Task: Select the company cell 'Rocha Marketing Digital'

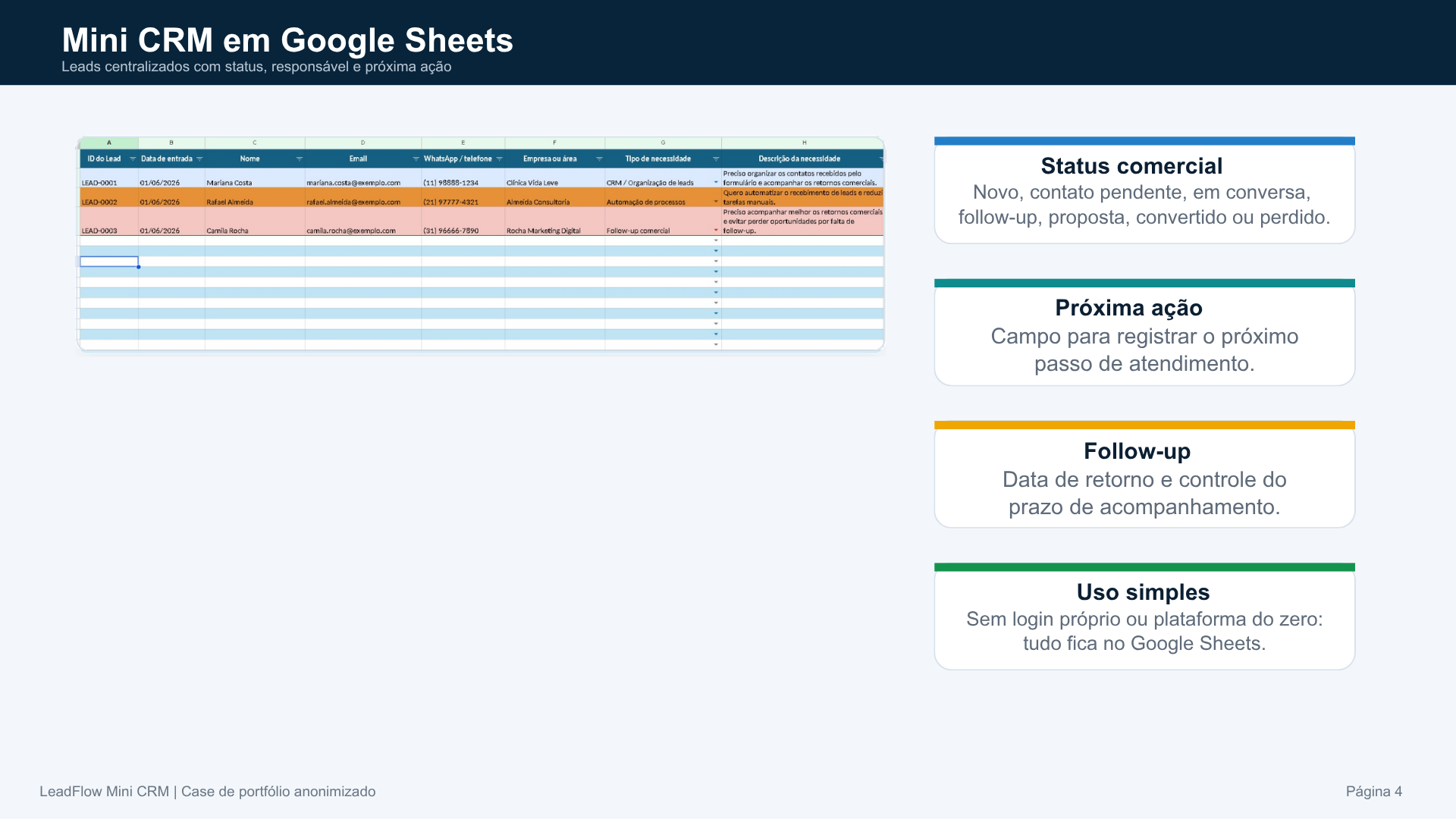Action: point(555,221)
